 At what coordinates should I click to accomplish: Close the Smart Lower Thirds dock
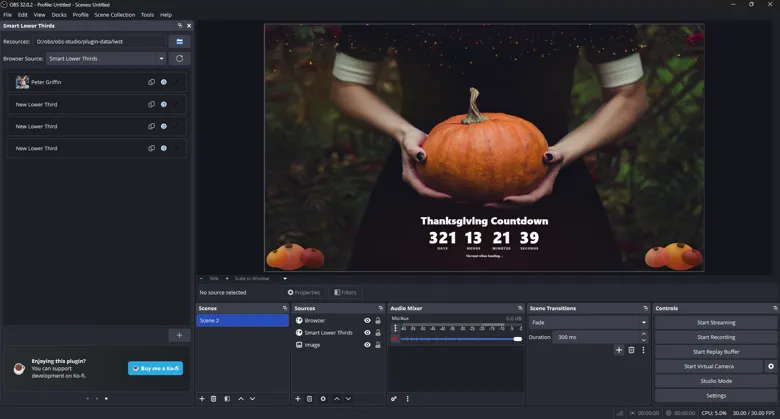point(189,25)
